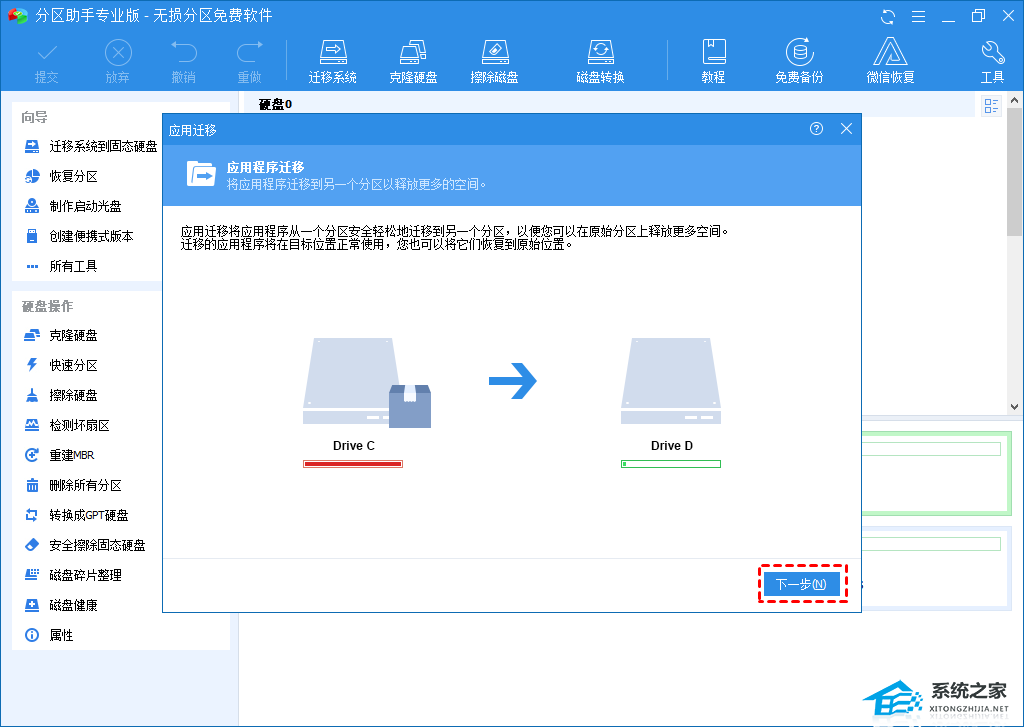Click the scrollbar down arrow at right
This screenshot has width=1024, height=727.
click(x=1014, y=406)
